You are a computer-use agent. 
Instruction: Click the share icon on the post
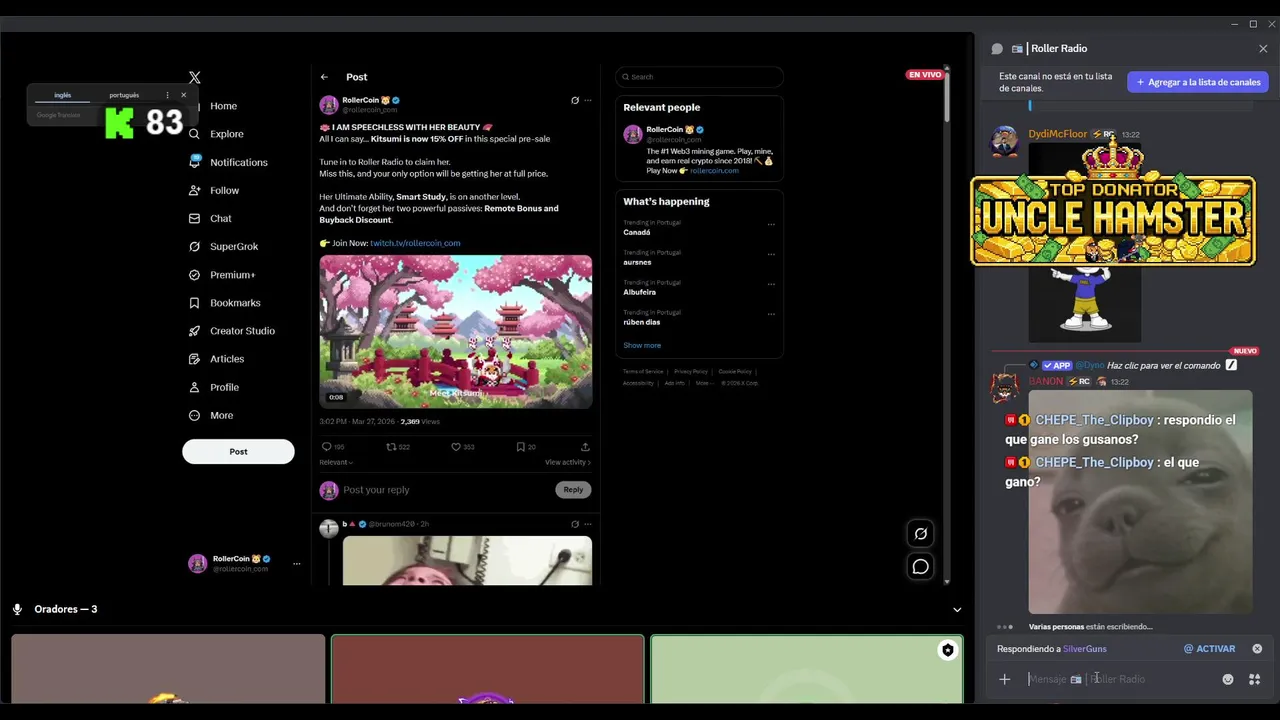(585, 447)
